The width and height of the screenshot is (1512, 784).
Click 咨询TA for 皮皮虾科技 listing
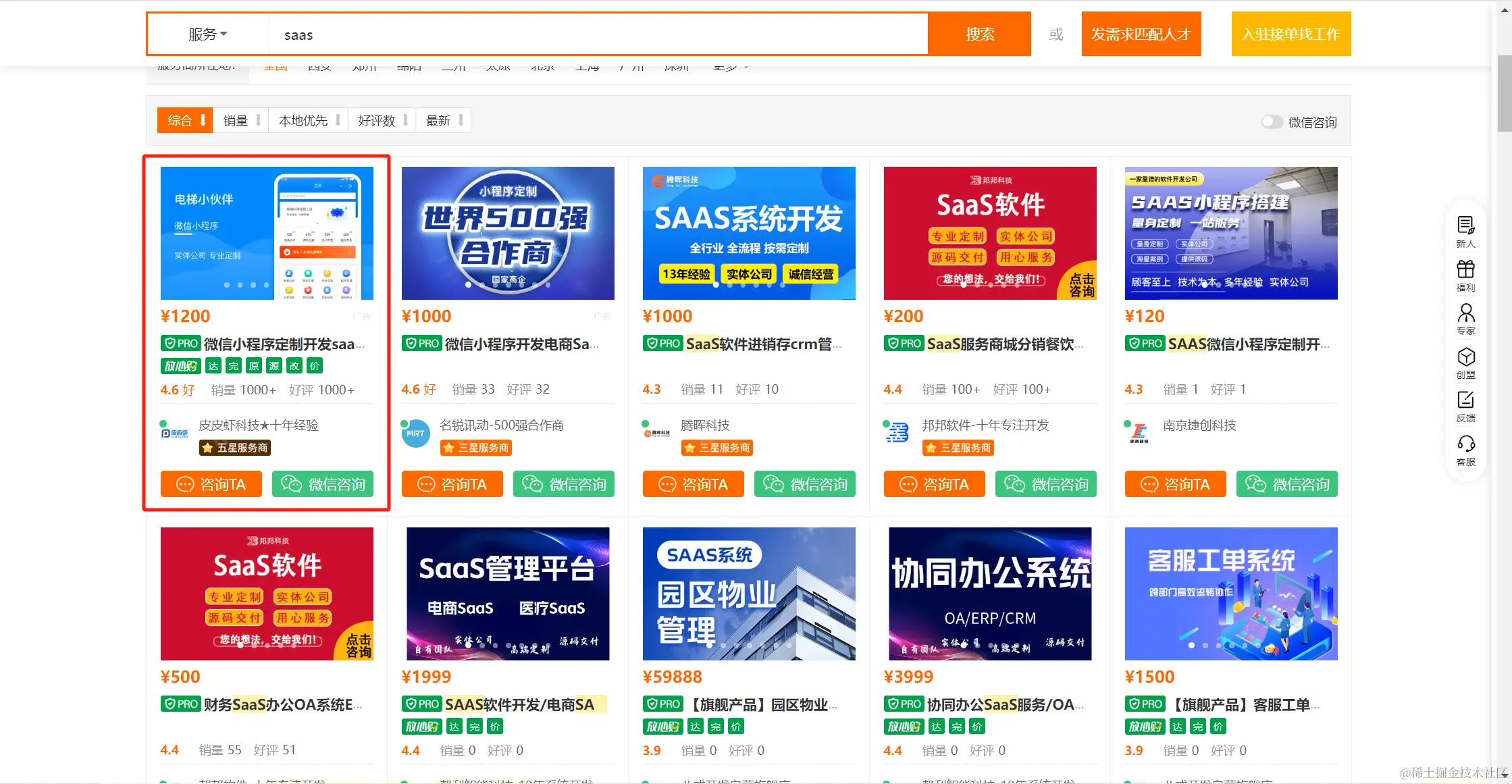211,484
